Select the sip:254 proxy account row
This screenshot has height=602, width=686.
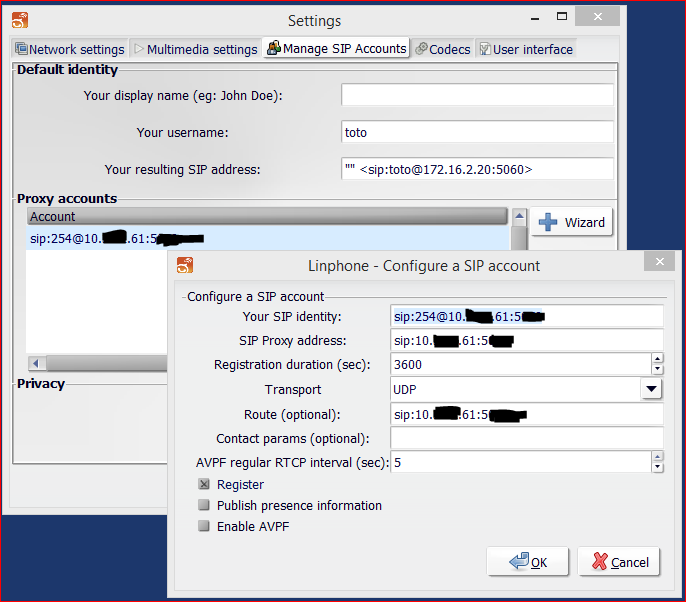268,238
